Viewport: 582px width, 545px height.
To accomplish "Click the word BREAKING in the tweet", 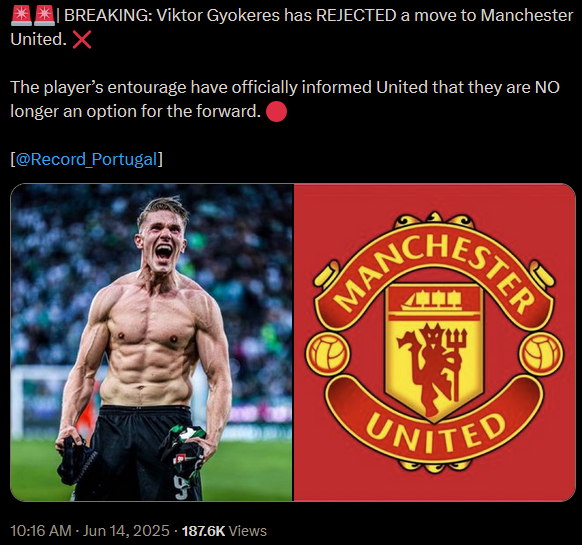I will click(108, 15).
